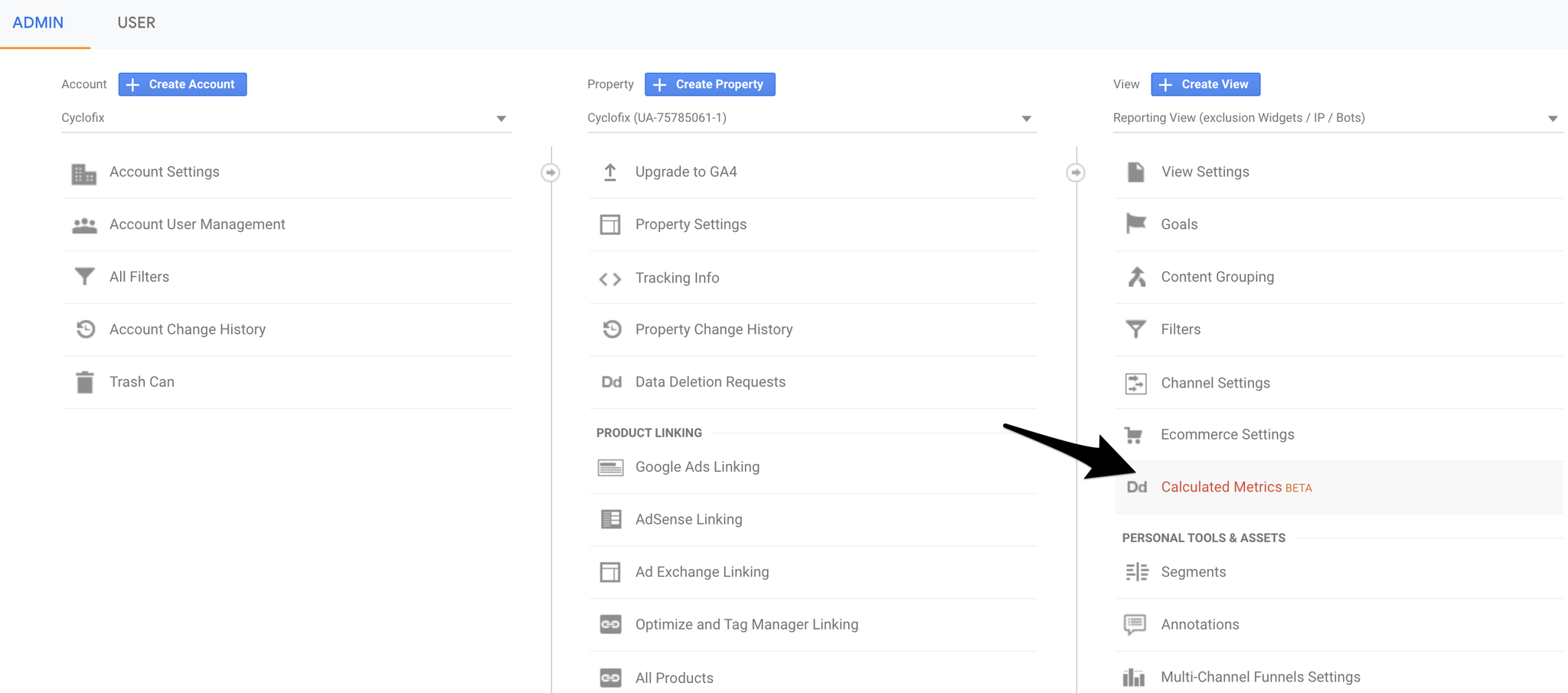Viewport: 1568px width, 693px height.
Task: Click the Create Property button
Action: [710, 84]
